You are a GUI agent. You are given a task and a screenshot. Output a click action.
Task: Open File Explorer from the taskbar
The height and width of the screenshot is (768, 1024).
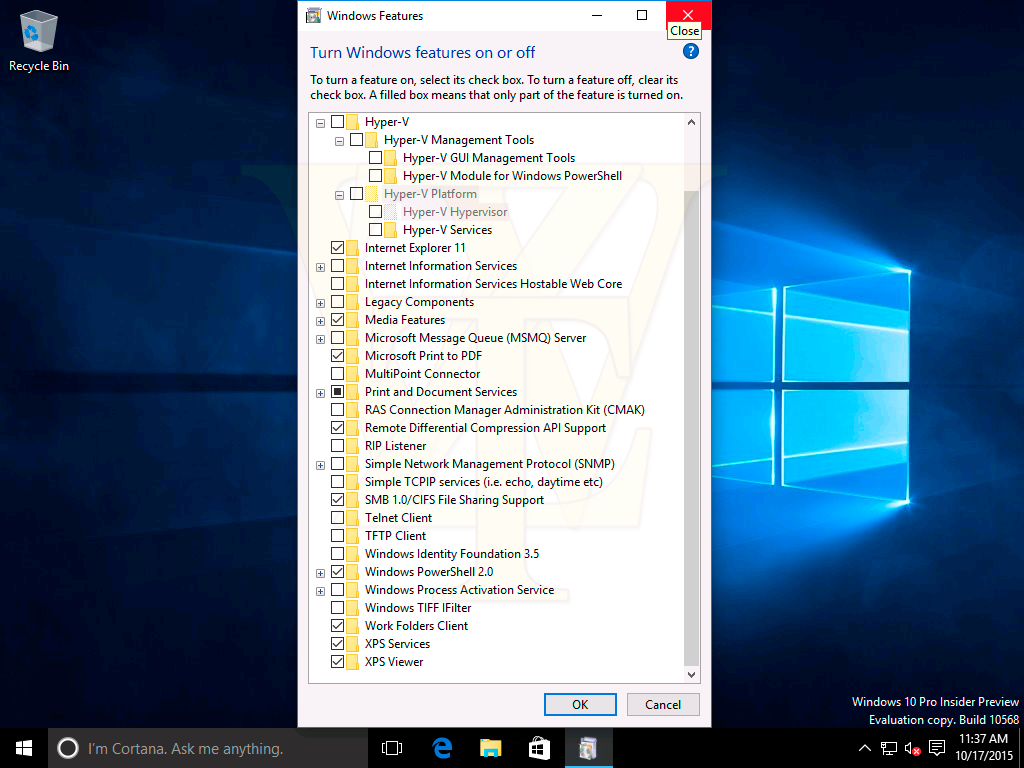pyautogui.click(x=490, y=747)
